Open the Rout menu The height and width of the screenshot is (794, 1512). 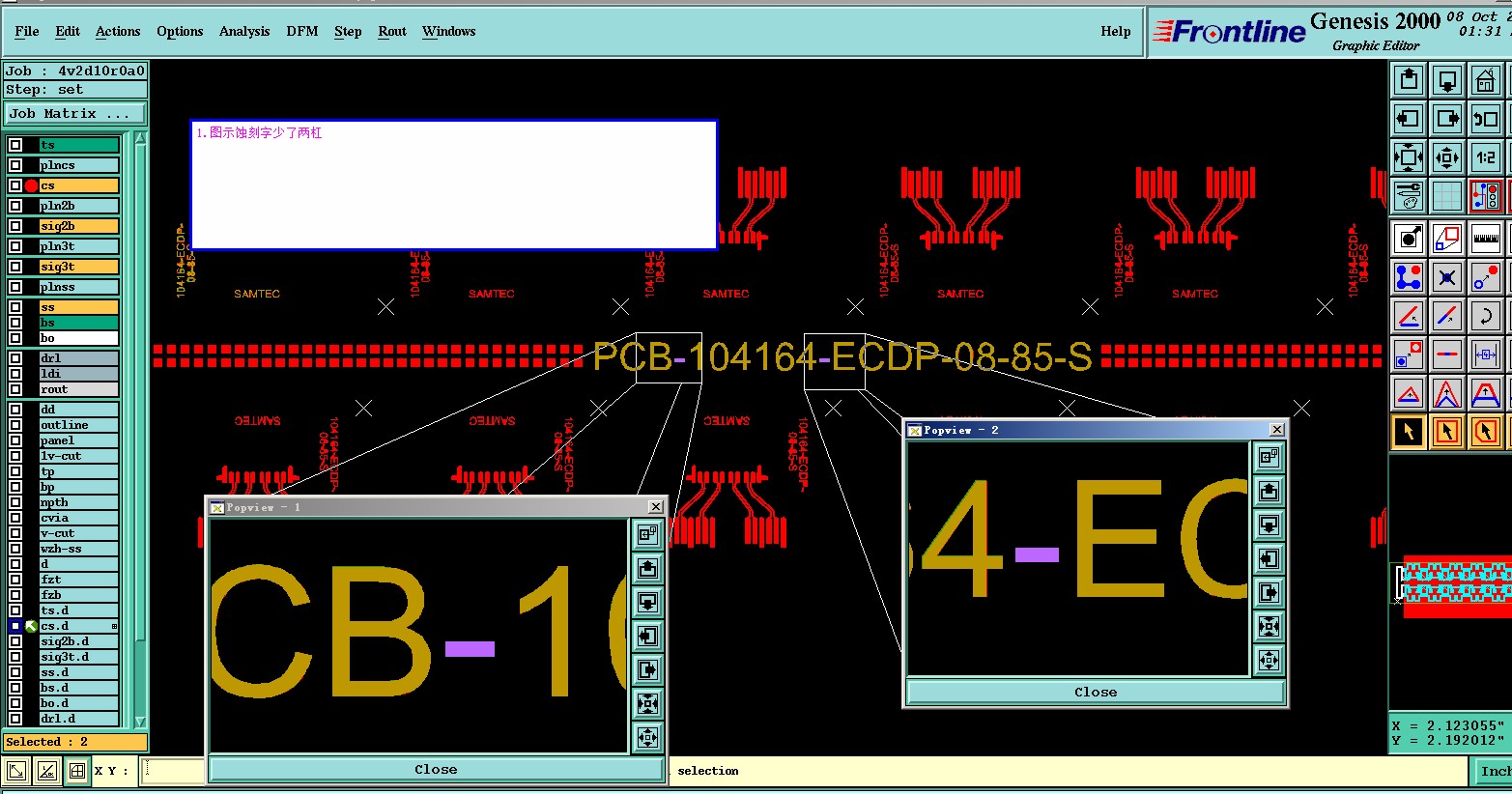[x=392, y=32]
